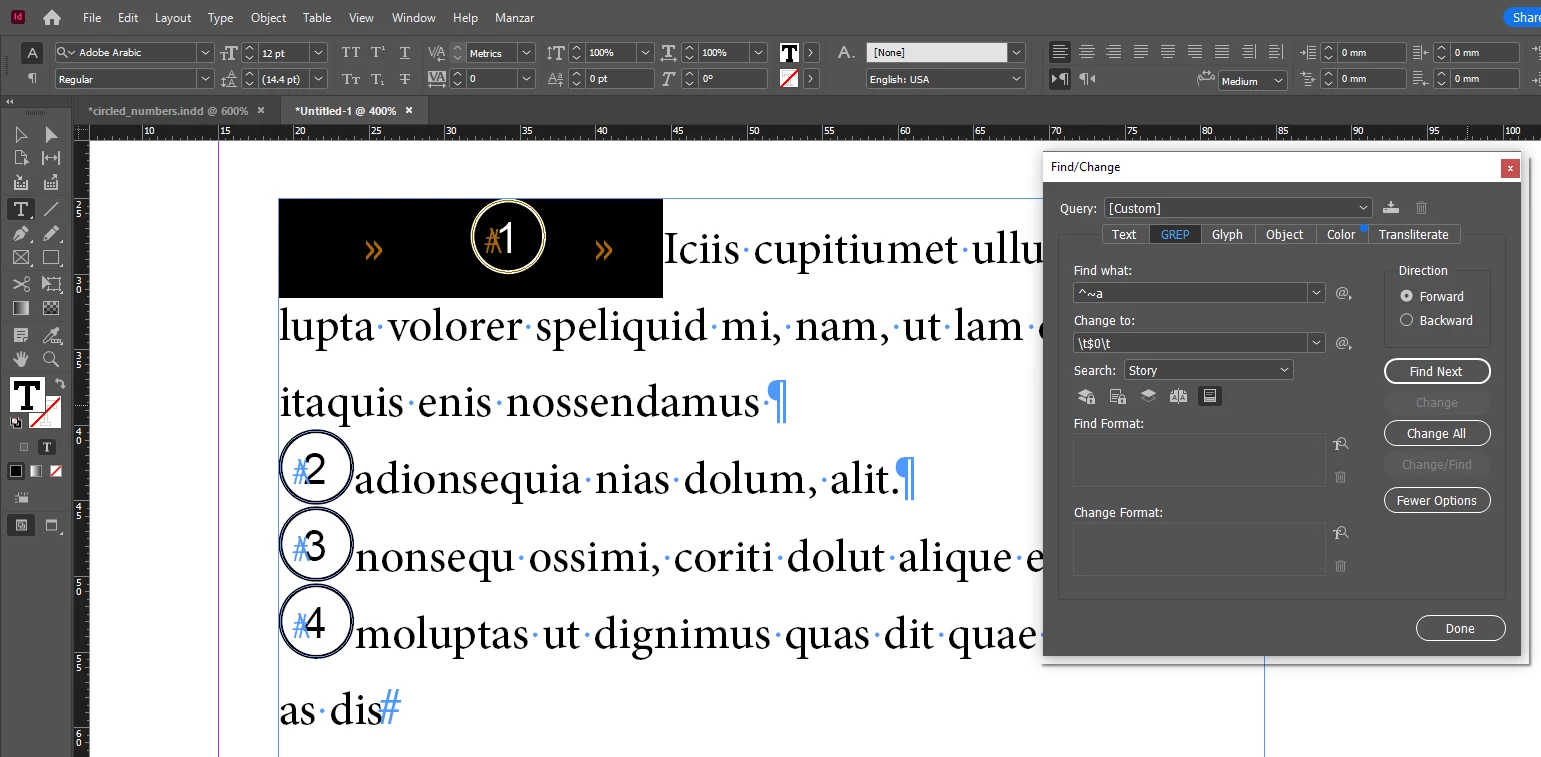Select the Page tool
The image size is (1541, 757).
click(20, 158)
